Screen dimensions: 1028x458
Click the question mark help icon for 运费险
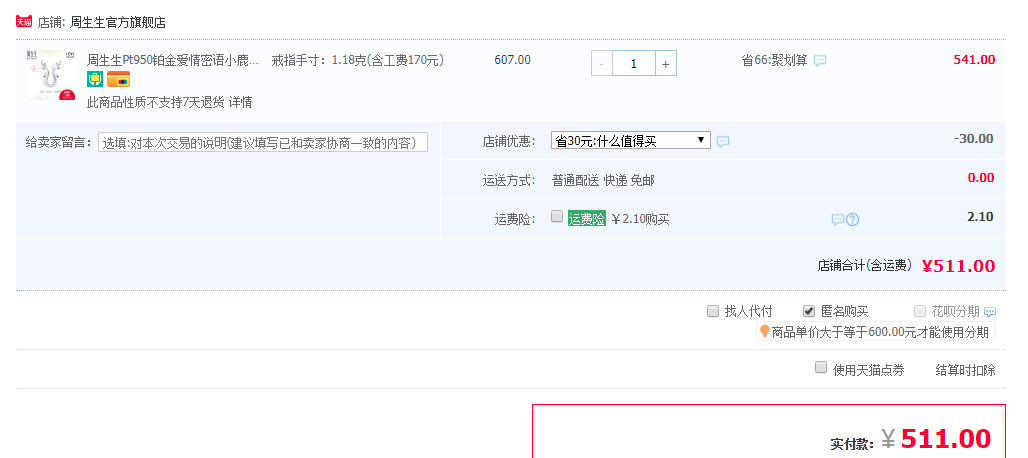[852, 219]
